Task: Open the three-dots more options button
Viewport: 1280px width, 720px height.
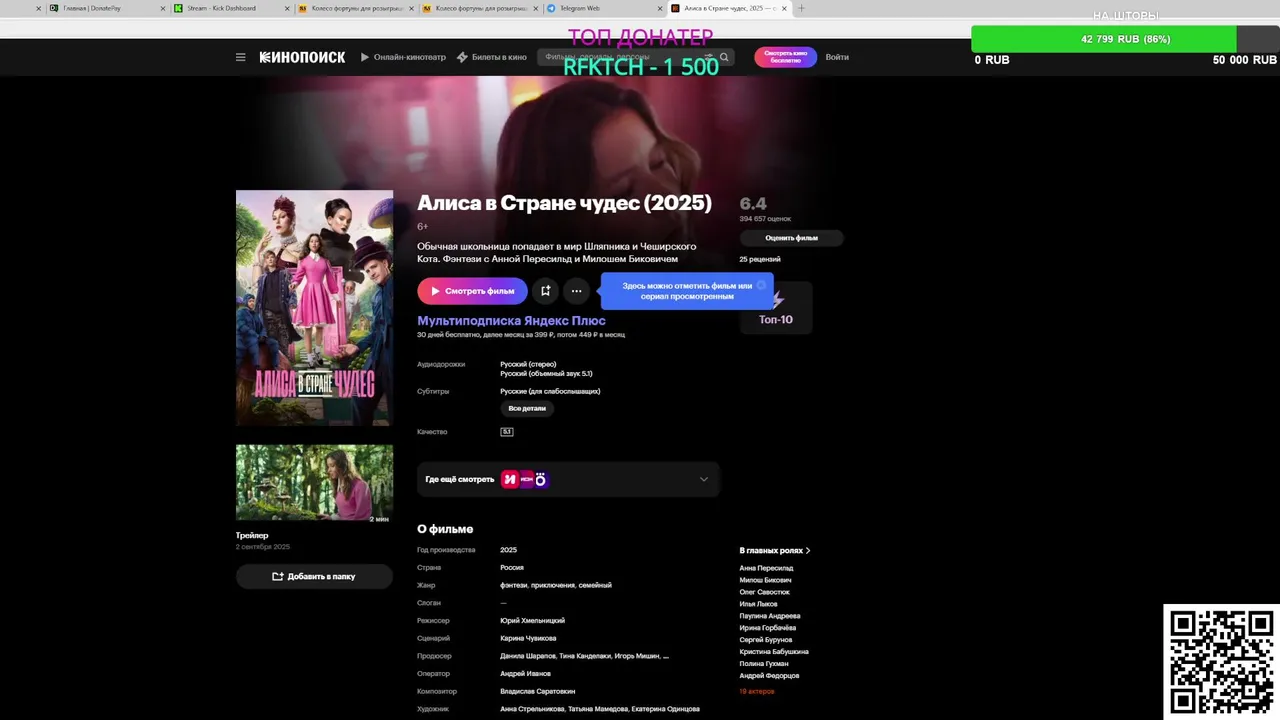Action: click(x=576, y=291)
